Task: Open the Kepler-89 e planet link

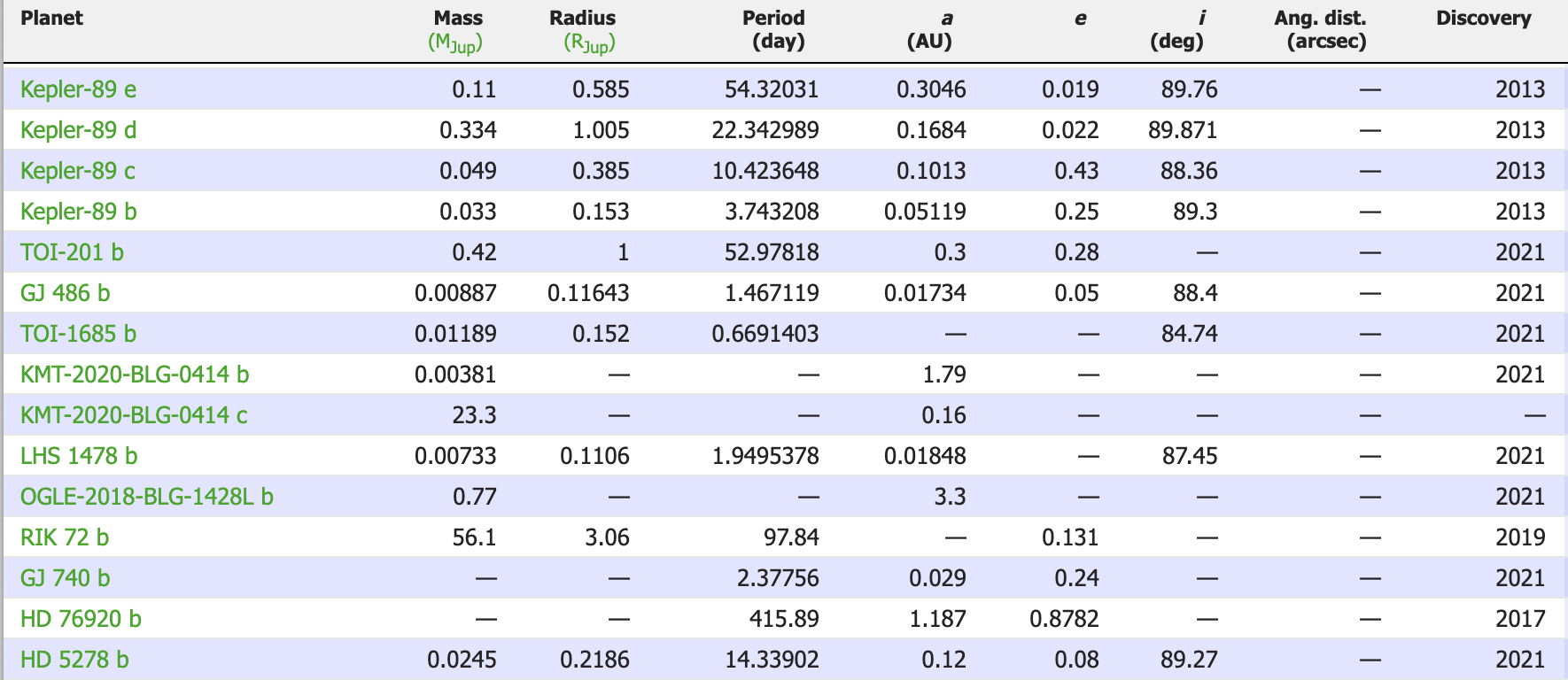Action: 78,89
